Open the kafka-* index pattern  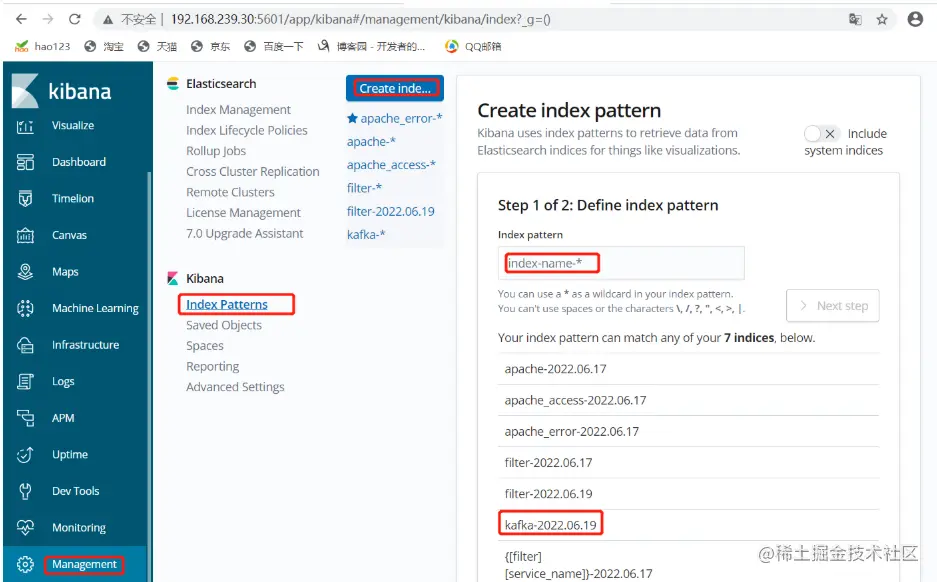tap(366, 235)
